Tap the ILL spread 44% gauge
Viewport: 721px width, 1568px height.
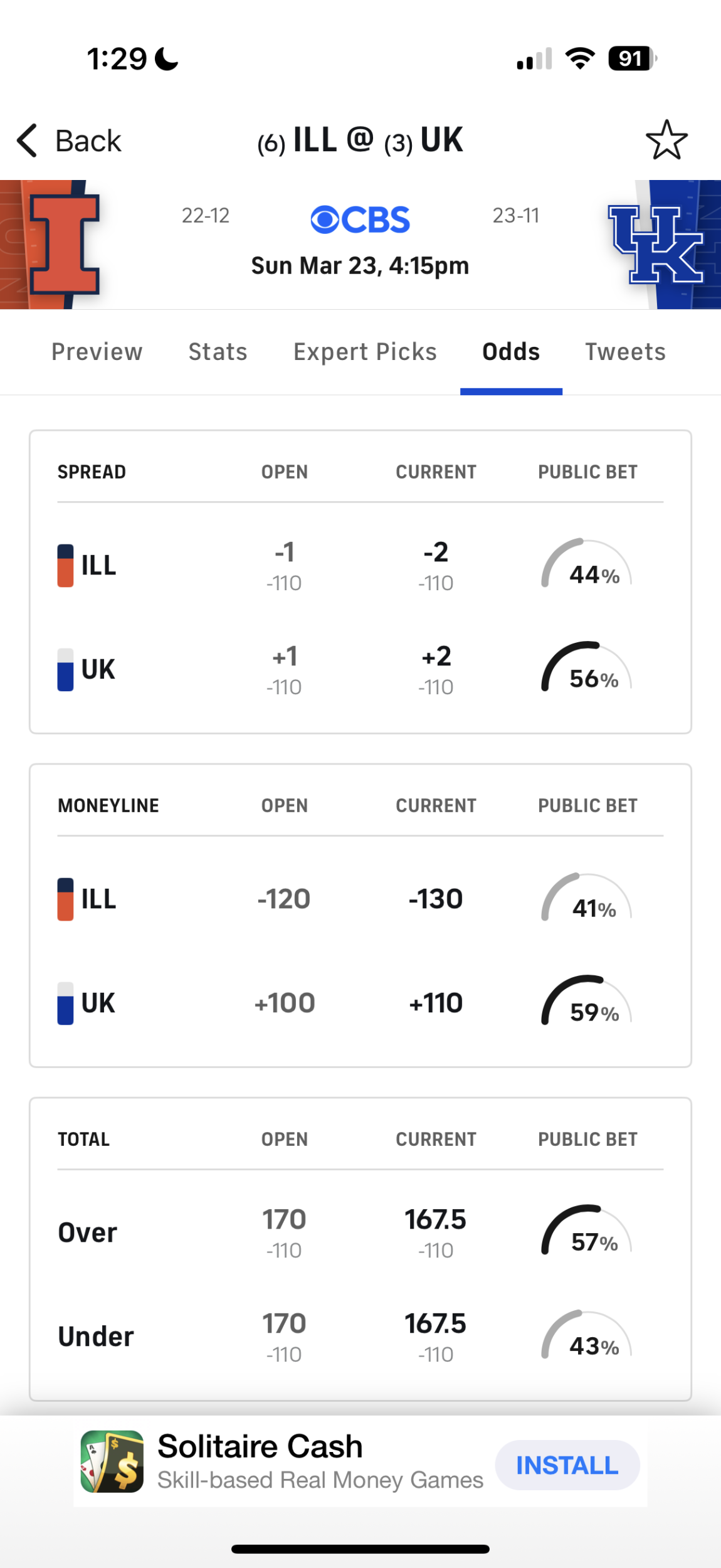coord(587,564)
